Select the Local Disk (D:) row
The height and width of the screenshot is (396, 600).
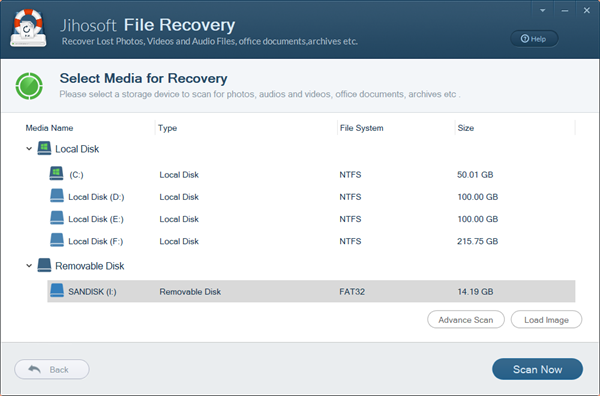pos(311,197)
